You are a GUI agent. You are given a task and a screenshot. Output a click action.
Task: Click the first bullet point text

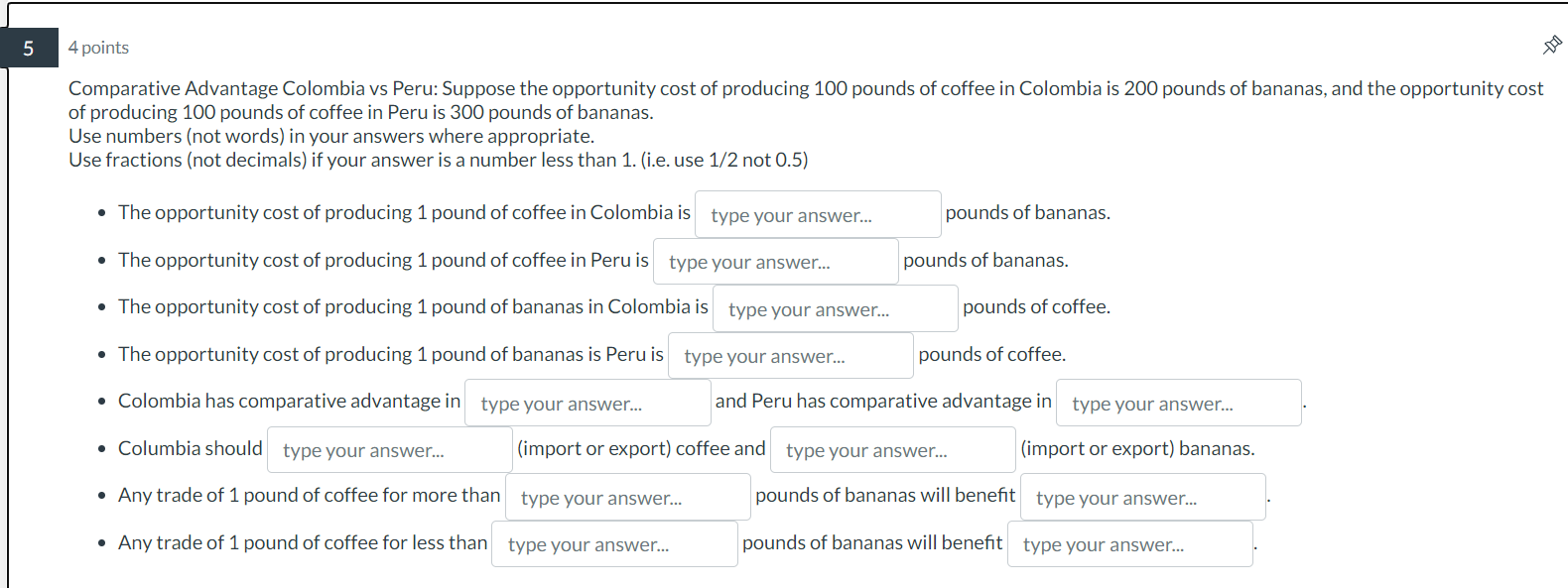(404, 211)
